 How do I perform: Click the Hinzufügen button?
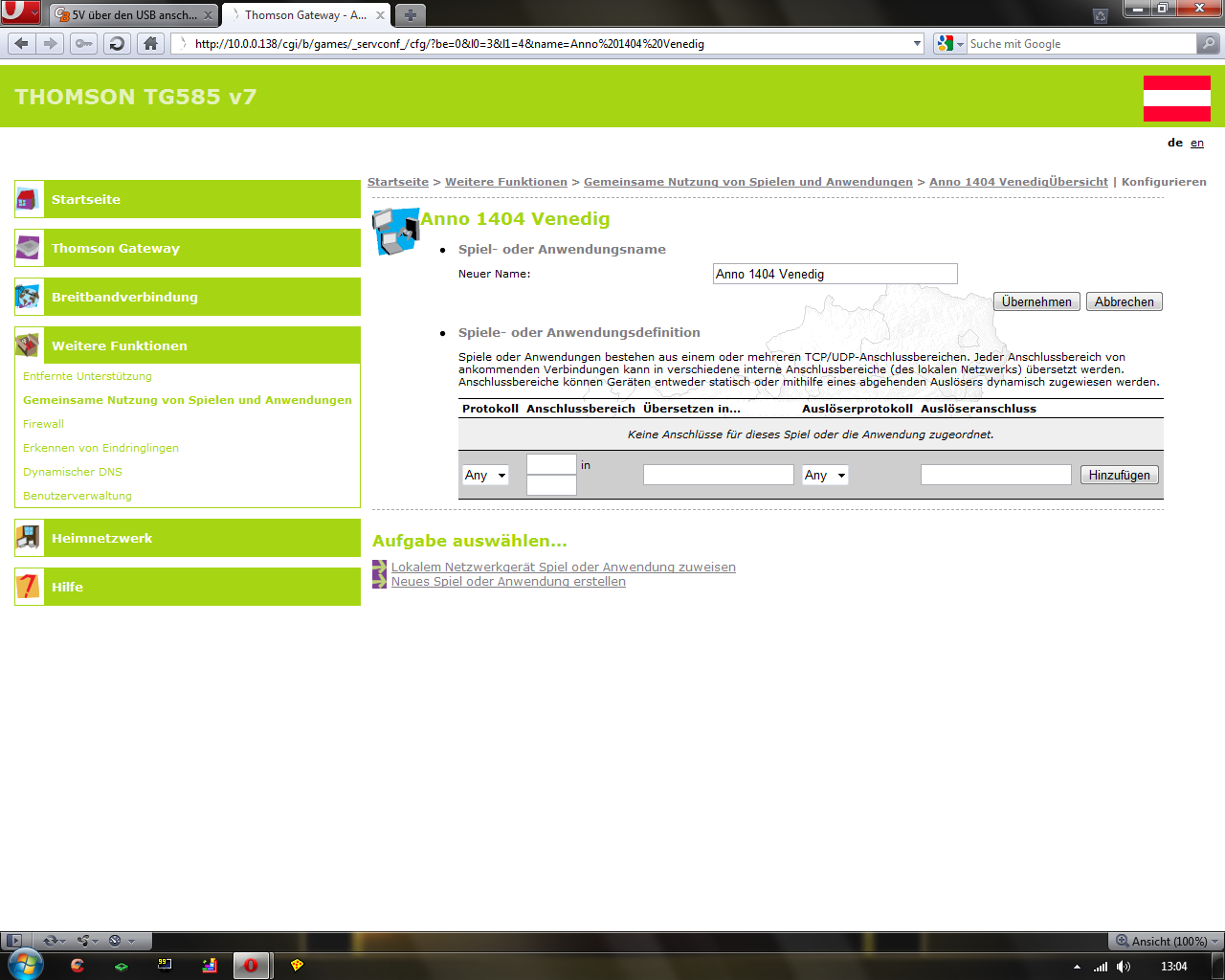1120,475
